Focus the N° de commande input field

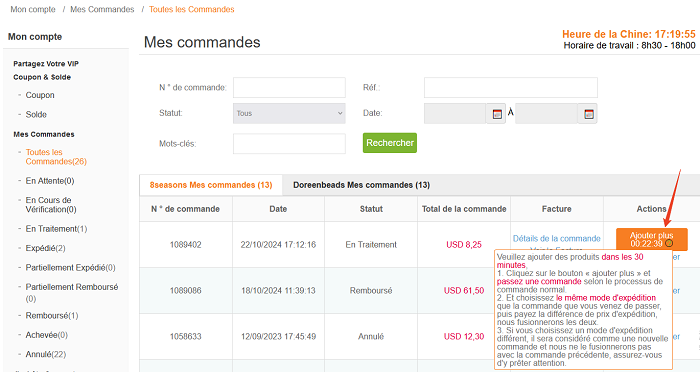pos(289,88)
